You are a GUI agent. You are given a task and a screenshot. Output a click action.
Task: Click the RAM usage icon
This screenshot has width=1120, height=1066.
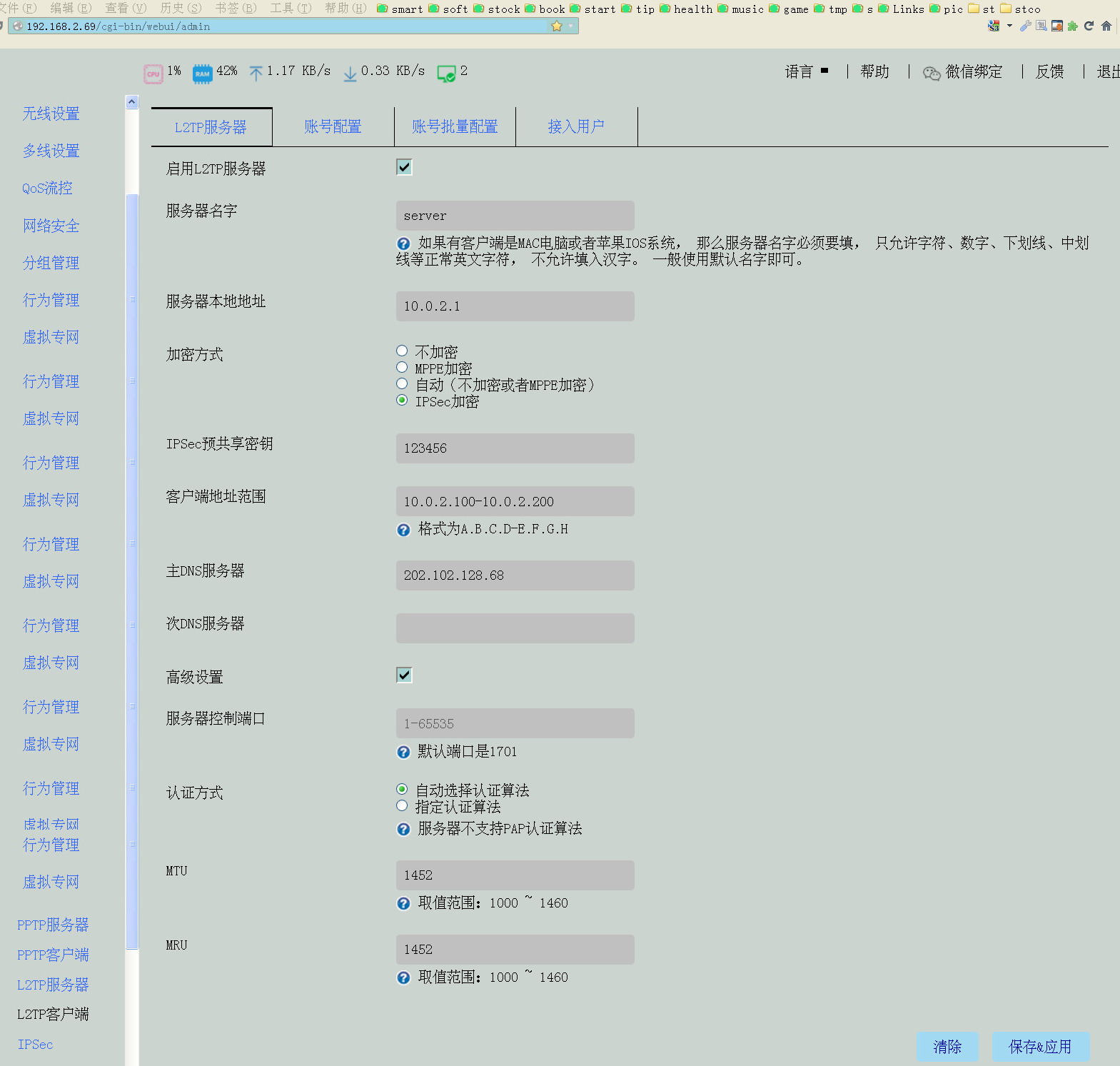(x=203, y=74)
